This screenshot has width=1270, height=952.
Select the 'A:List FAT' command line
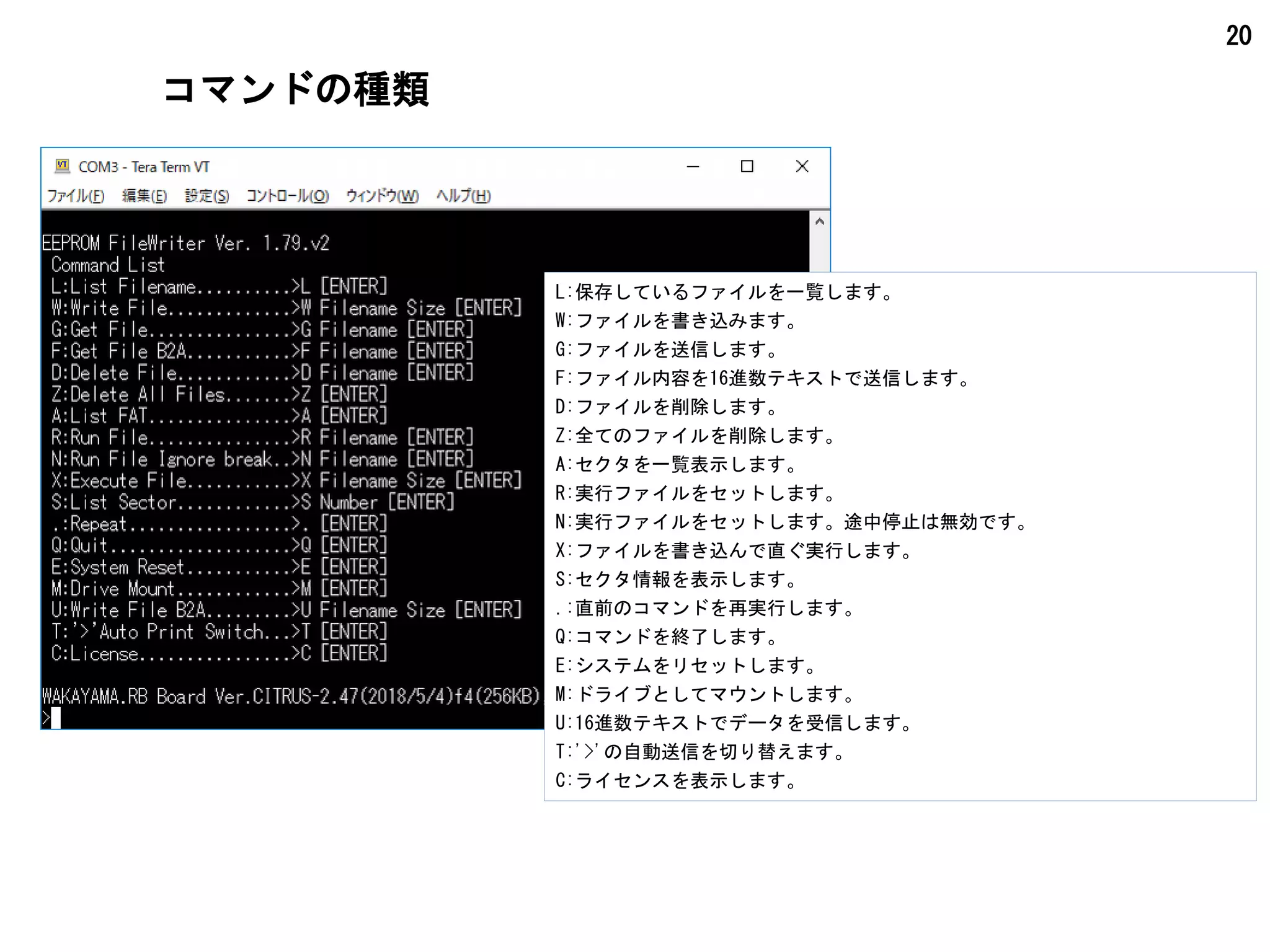pyautogui.click(x=220, y=416)
